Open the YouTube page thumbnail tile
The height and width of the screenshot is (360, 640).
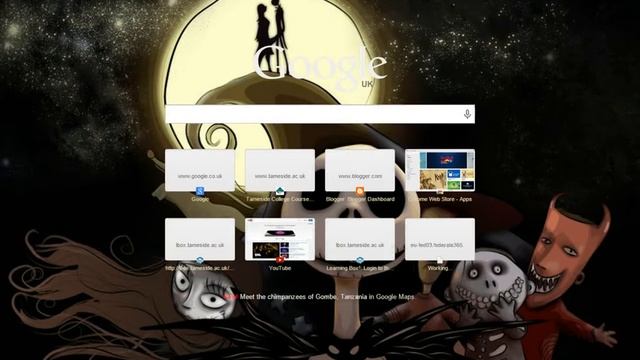coord(280,239)
